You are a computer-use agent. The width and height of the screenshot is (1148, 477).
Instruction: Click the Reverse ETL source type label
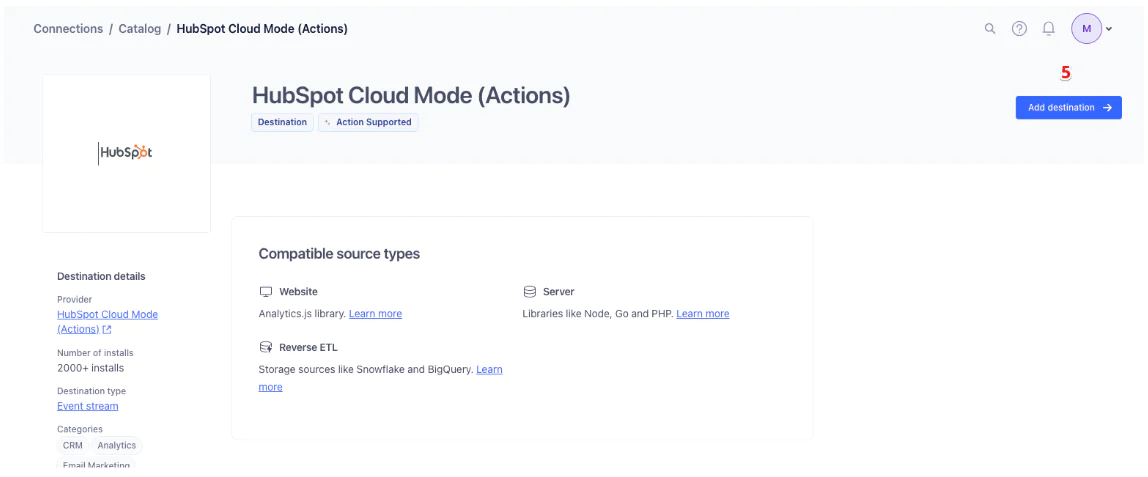click(308, 347)
